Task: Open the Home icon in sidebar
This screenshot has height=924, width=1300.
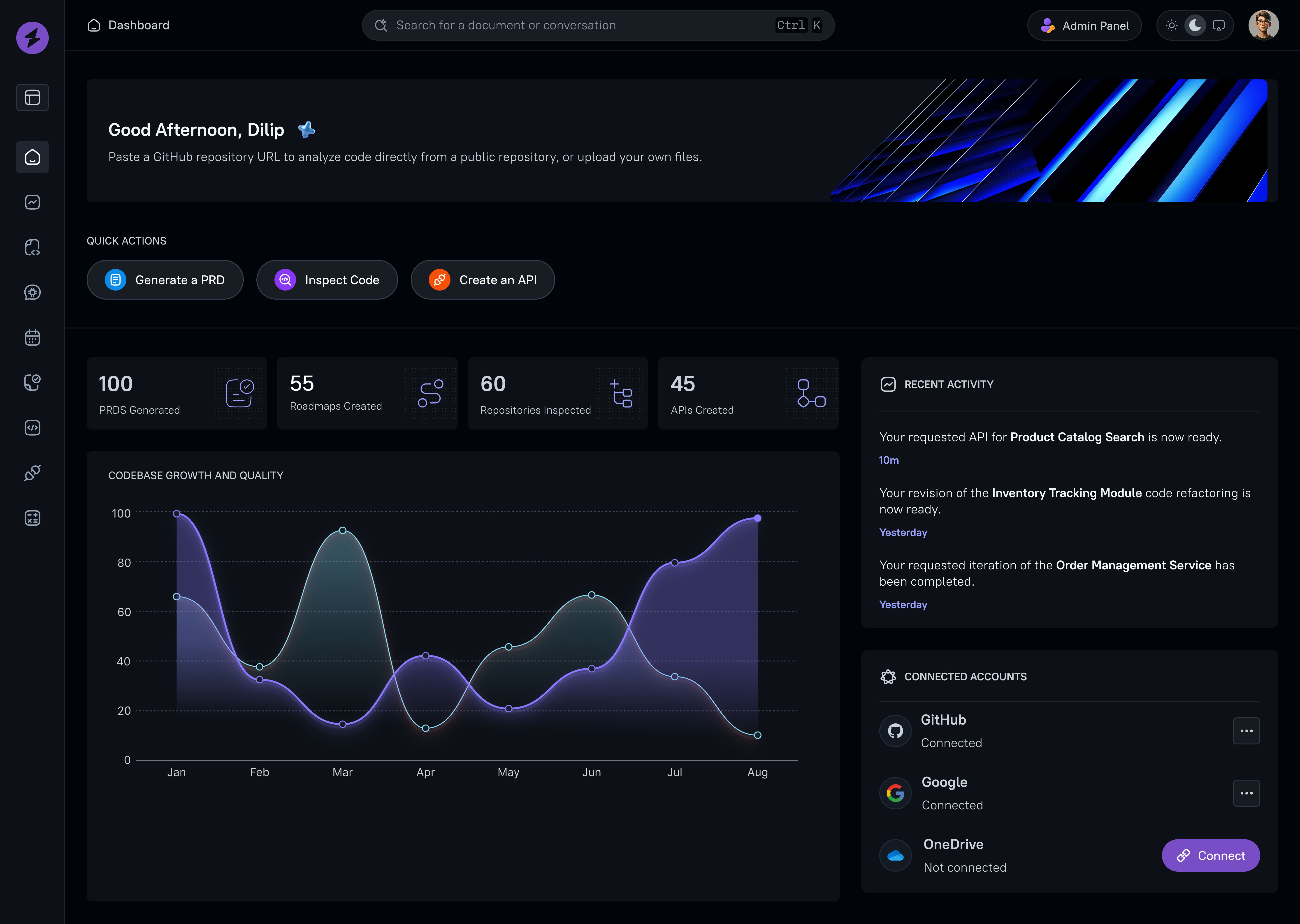Action: click(x=32, y=157)
